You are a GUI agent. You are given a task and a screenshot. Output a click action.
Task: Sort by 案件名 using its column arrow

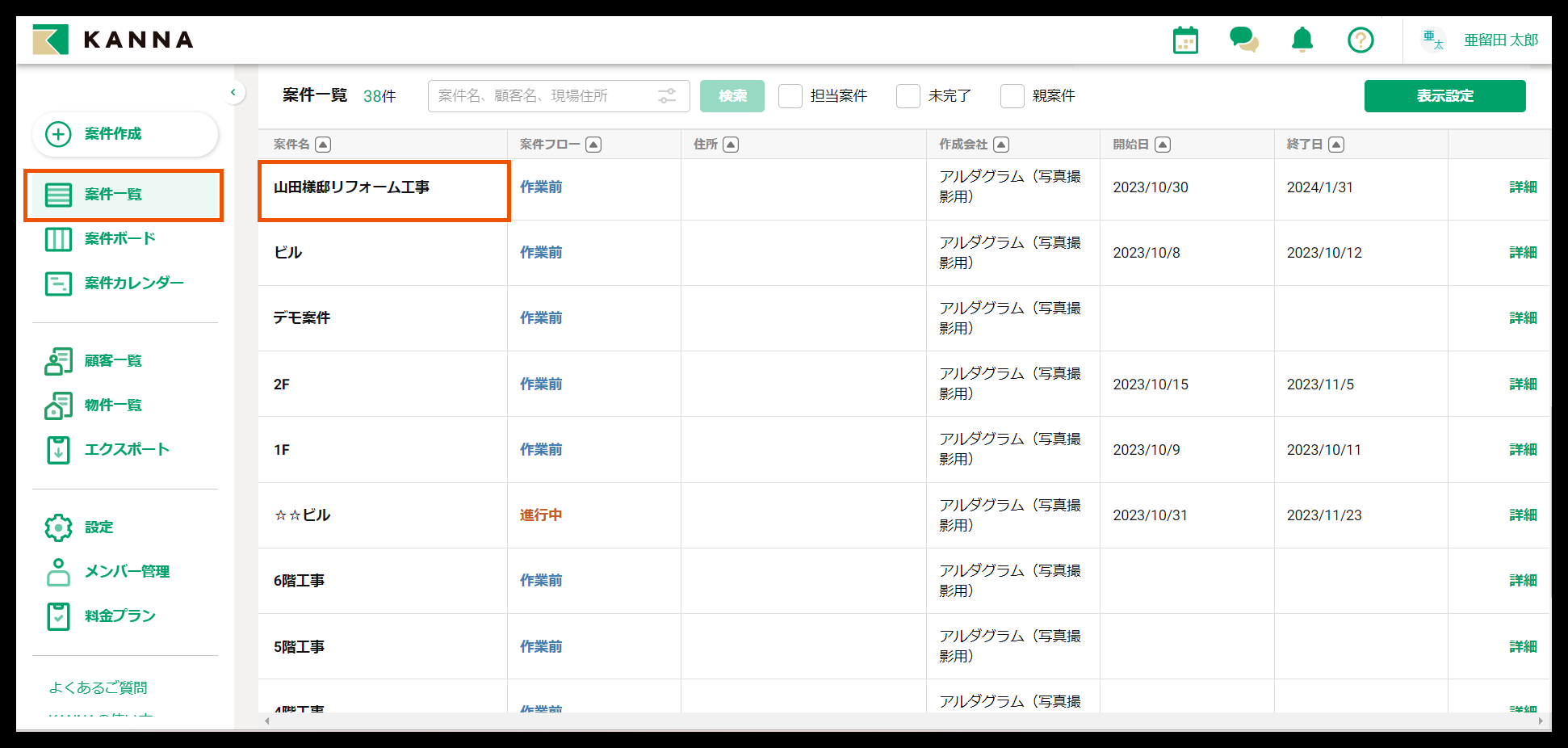pyautogui.click(x=323, y=144)
